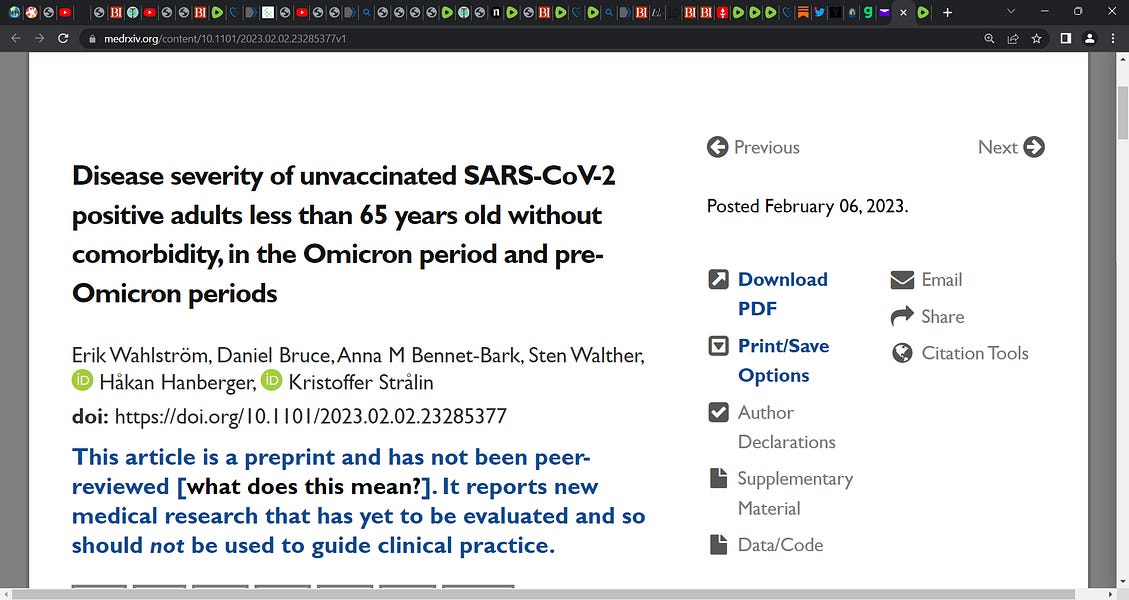
Task: Select the Author Declarations checkmark icon
Action: [x=719, y=411]
